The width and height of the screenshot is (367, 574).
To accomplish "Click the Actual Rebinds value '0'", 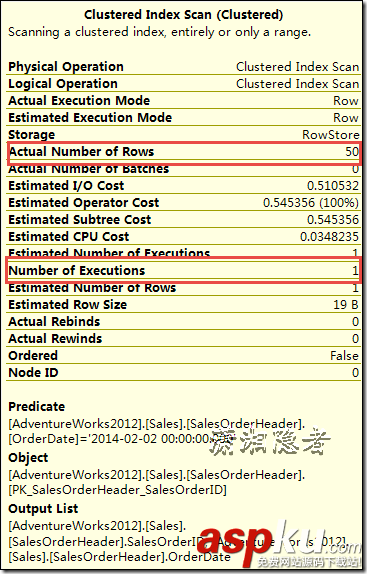I will (355, 321).
